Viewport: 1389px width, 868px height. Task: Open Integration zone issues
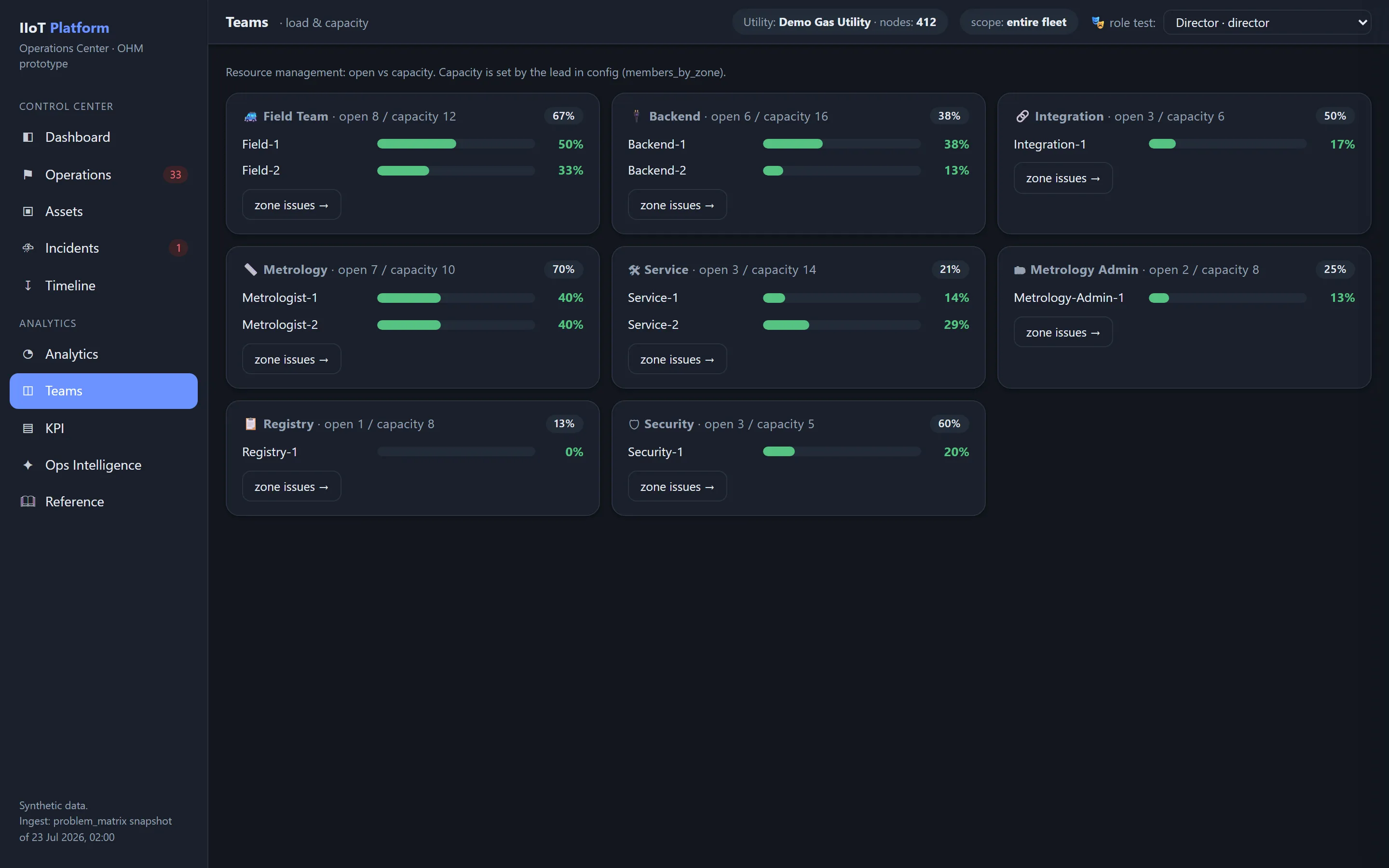pyautogui.click(x=1063, y=178)
